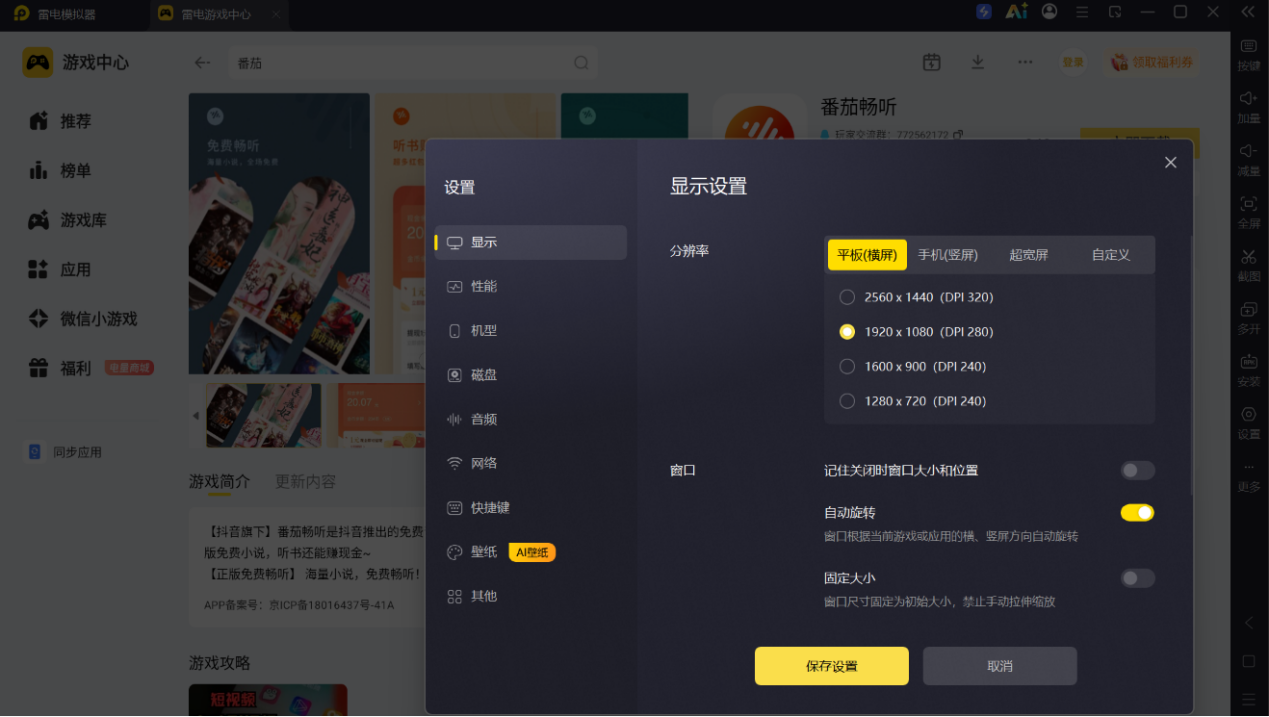The image size is (1269, 717).
Task: Click the Android recent apps icon
Action: pyautogui.click(x=1248, y=699)
